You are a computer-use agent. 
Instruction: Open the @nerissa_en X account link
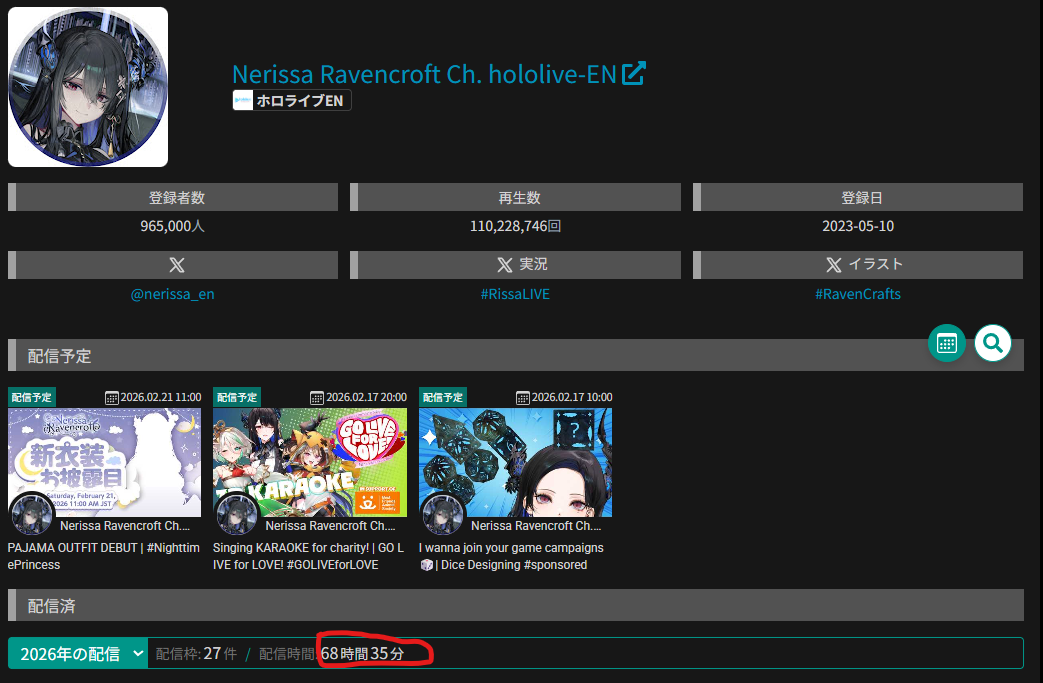[x=172, y=294]
